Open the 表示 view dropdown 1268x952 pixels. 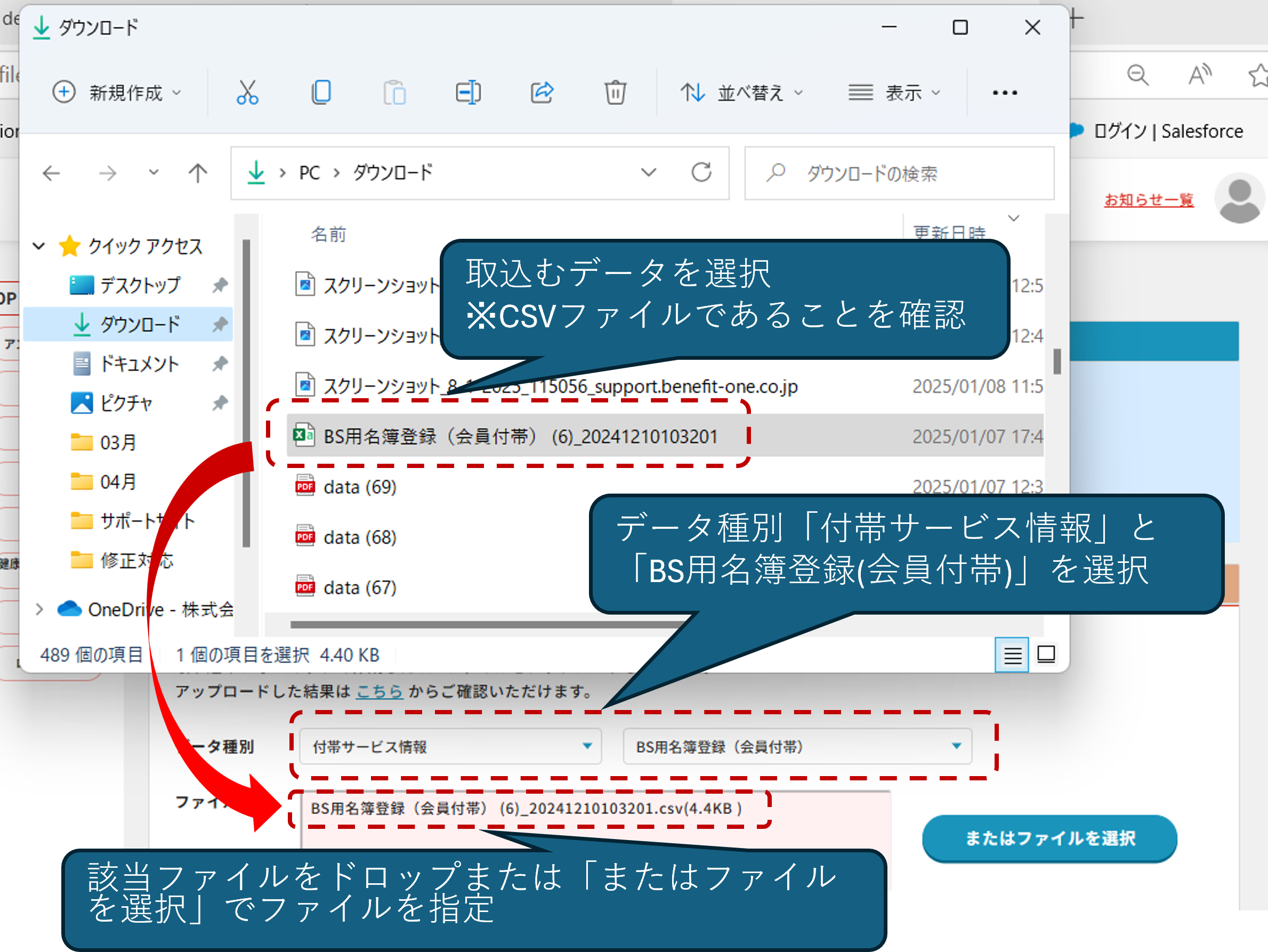click(x=894, y=92)
